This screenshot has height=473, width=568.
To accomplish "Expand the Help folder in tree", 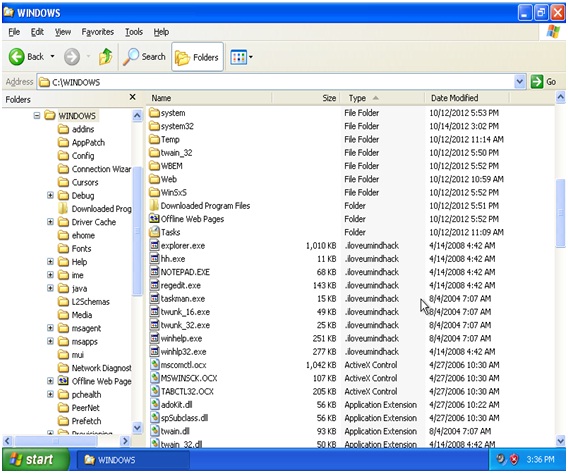I will [x=50, y=261].
